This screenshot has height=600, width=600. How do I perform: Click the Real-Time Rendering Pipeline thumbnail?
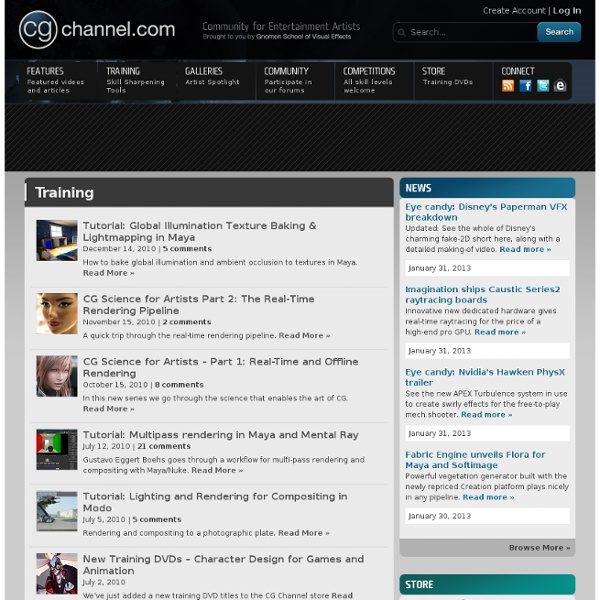57,313
